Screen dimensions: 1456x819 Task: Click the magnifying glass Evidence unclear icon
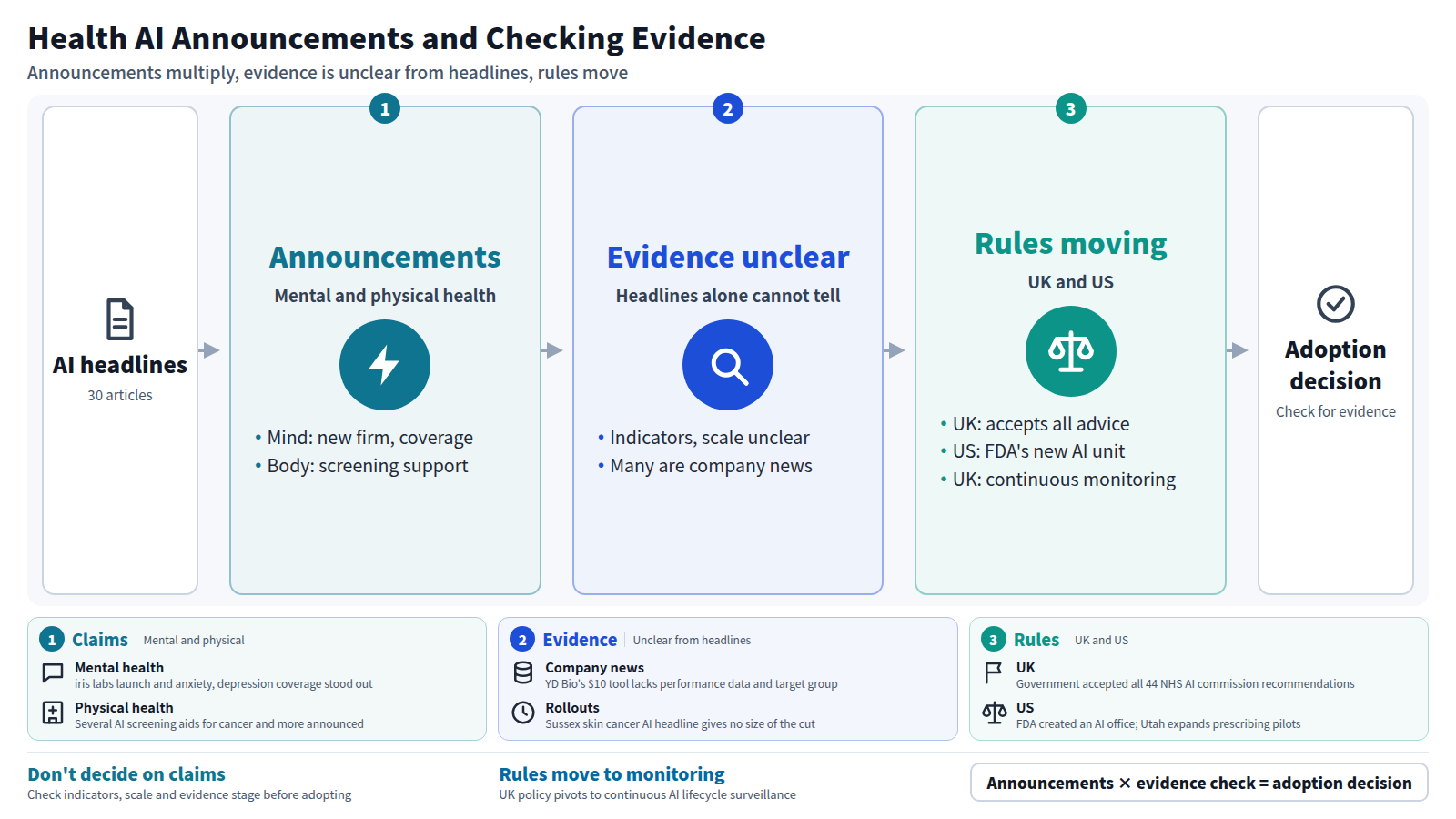[x=728, y=365]
